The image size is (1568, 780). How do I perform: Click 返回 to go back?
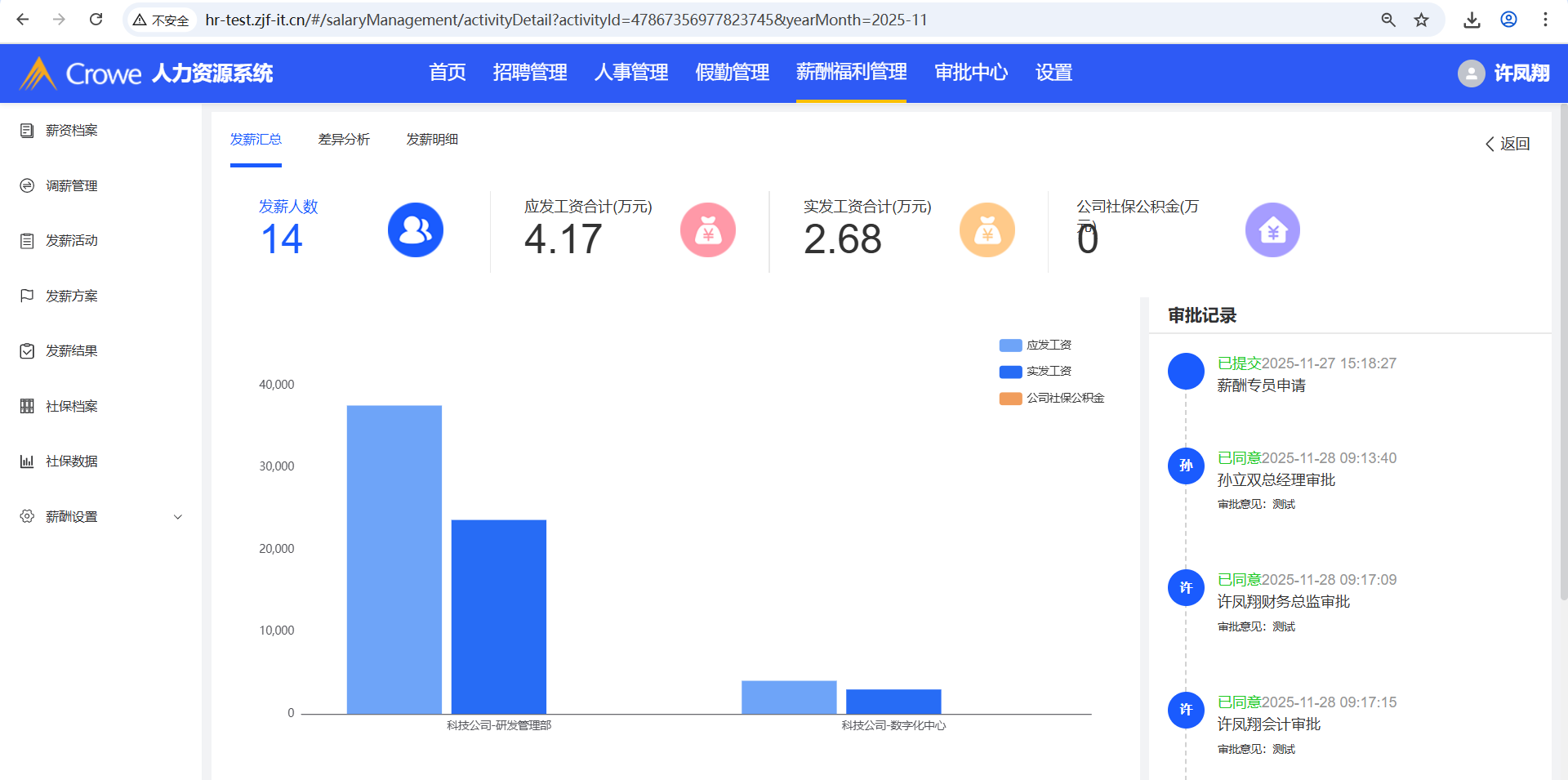pos(1507,144)
